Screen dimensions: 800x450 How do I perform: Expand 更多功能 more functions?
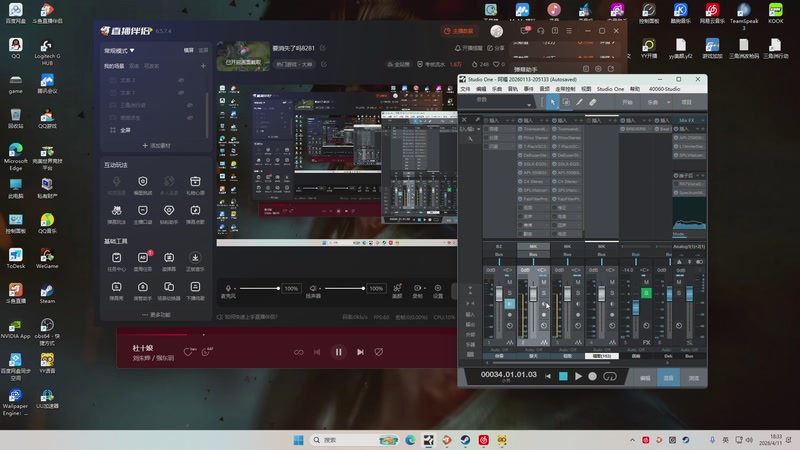(x=157, y=314)
